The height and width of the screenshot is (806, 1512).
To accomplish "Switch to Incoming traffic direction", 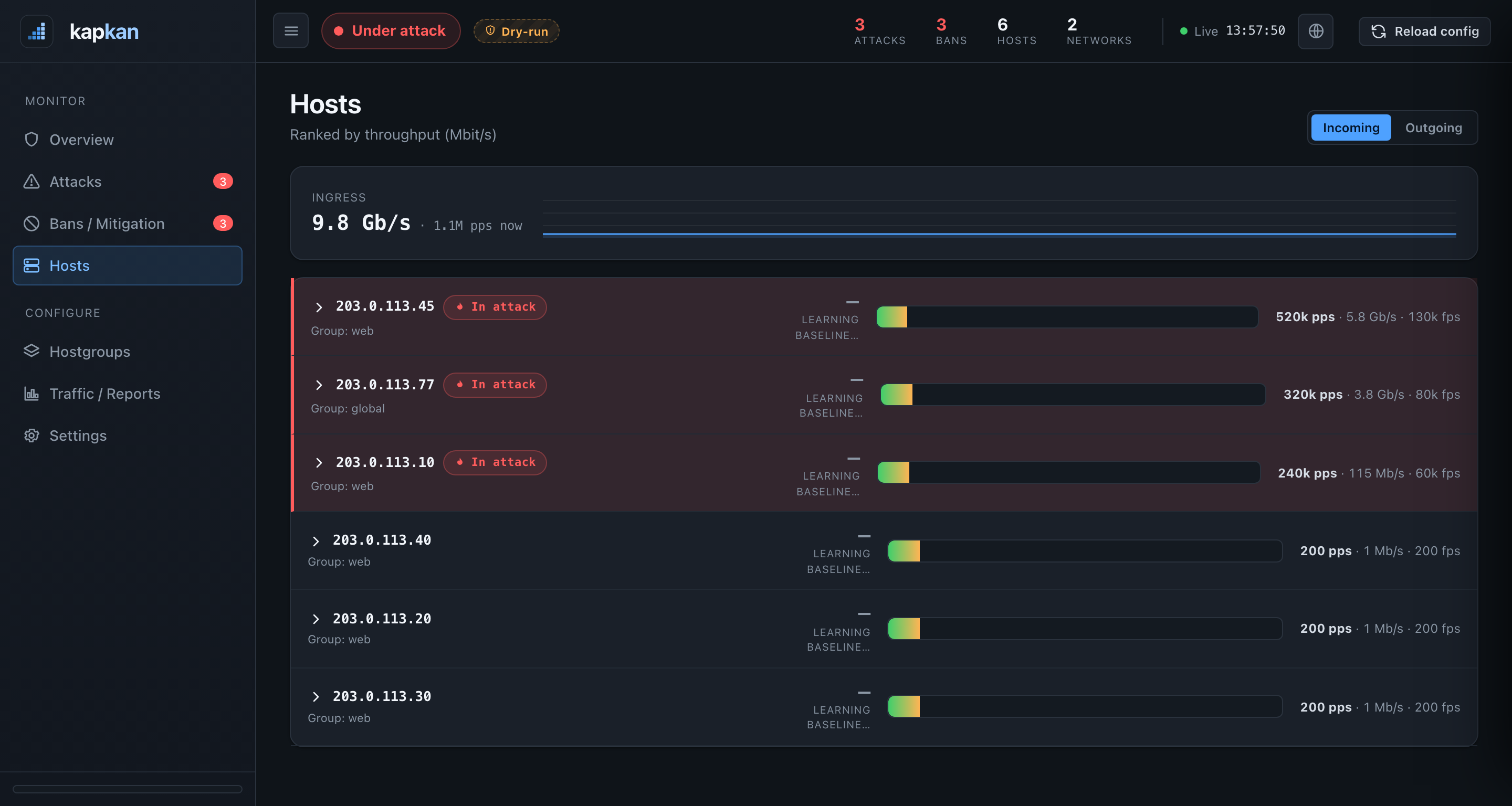I will coord(1351,128).
